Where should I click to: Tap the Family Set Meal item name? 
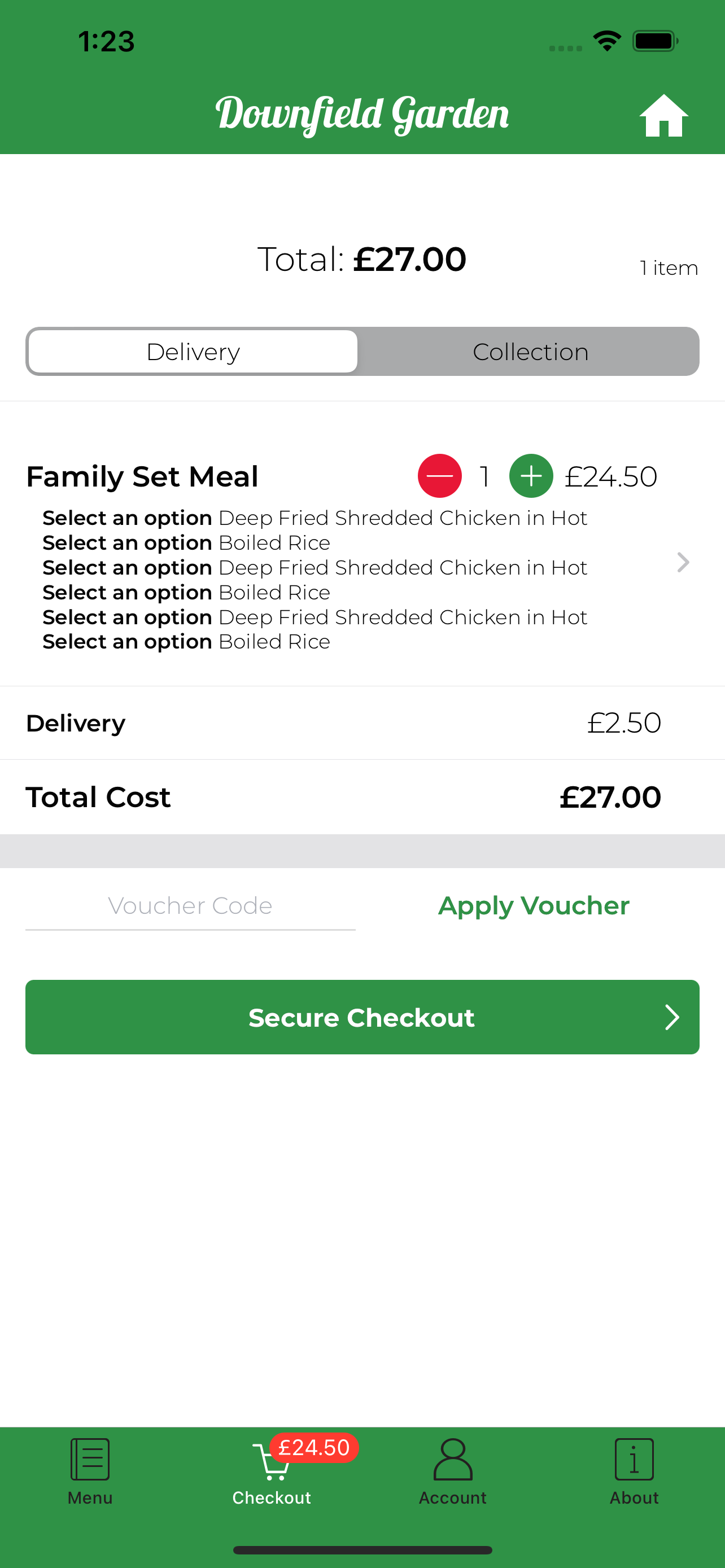pyautogui.click(x=142, y=476)
